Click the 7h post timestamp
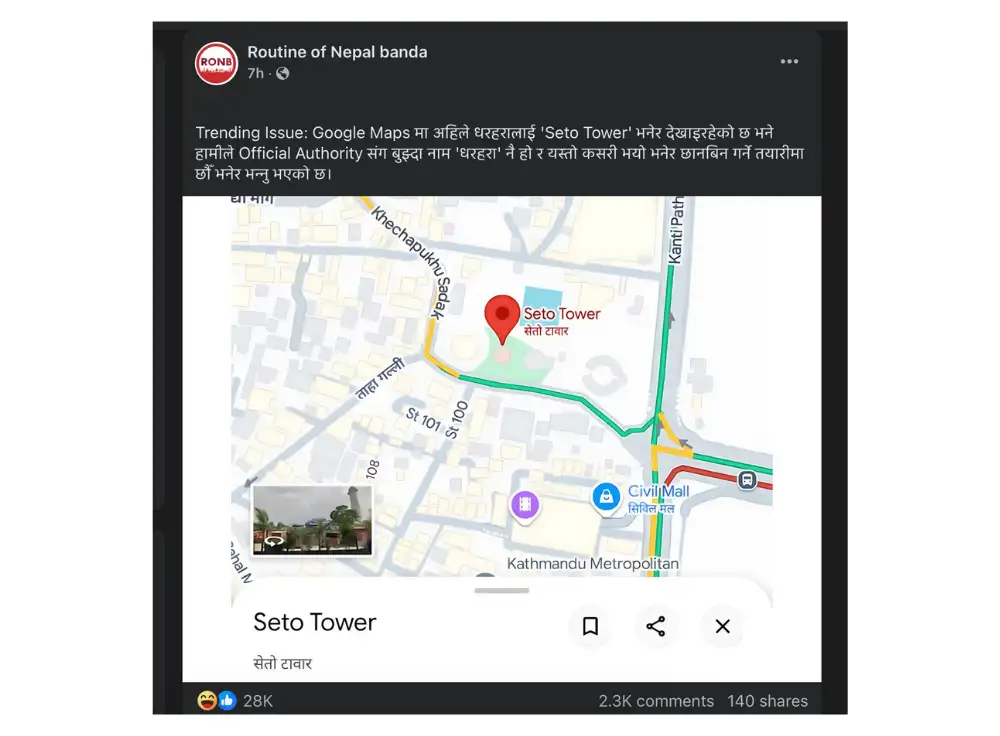Viewport: 1000px width, 736px height. coord(255,73)
